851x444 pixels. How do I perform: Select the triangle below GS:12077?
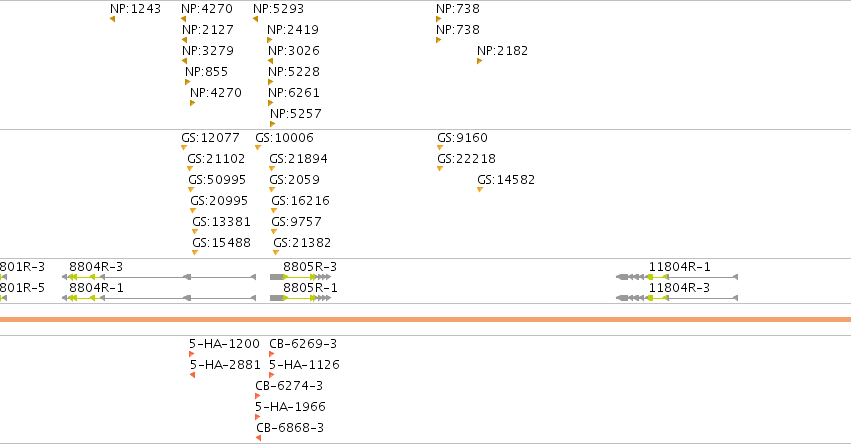tap(184, 148)
